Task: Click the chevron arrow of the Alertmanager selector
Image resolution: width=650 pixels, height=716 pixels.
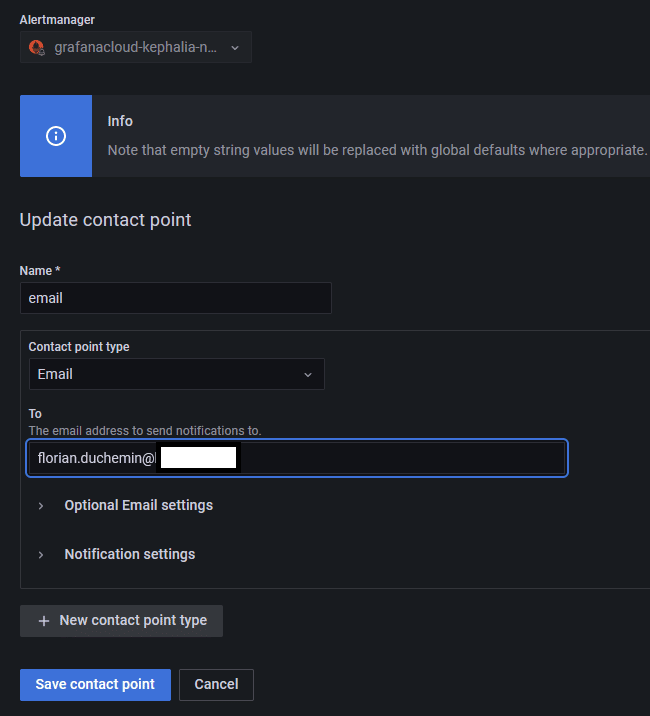Action: 235,47
